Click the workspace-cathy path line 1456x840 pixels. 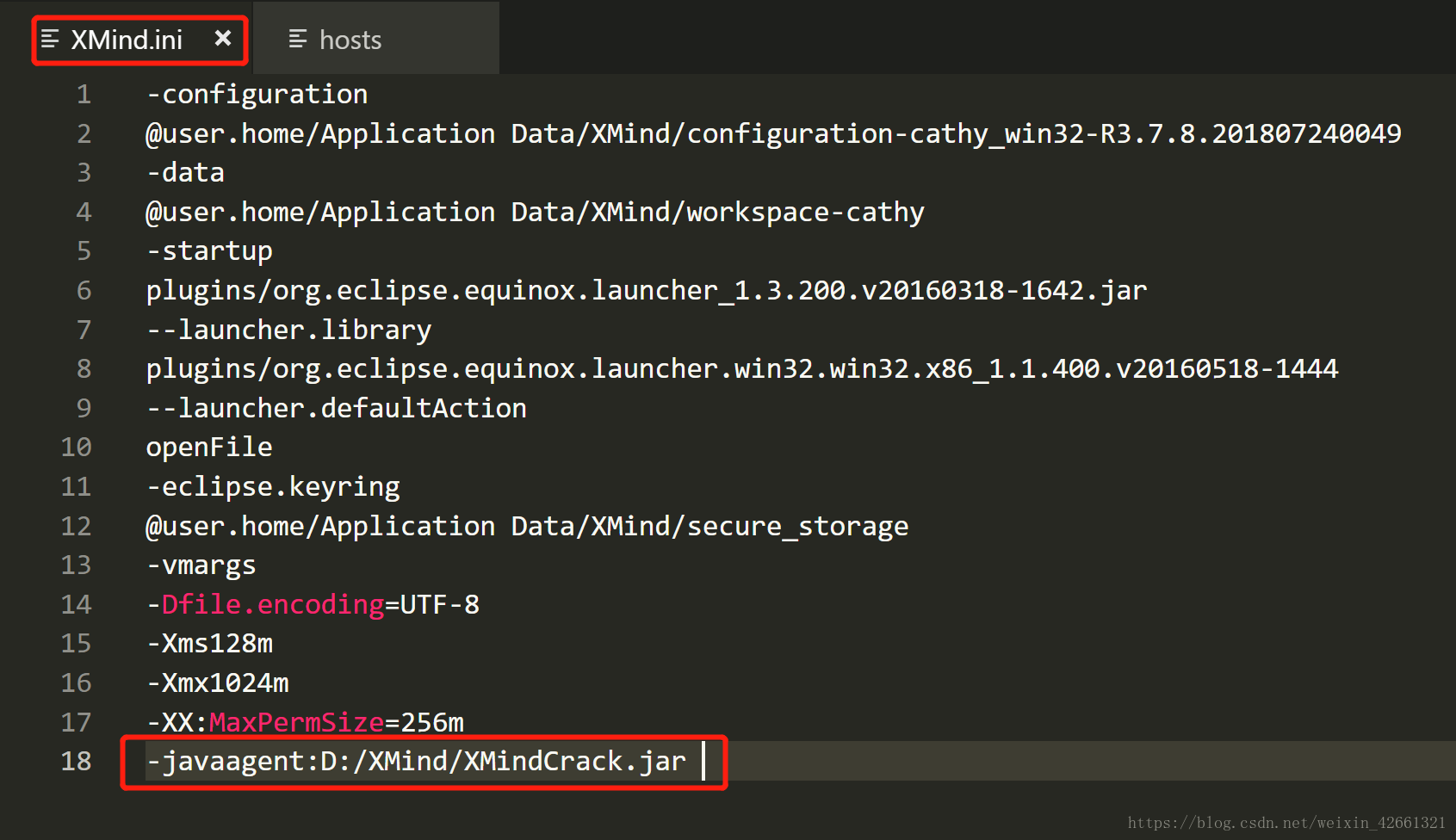coord(535,212)
